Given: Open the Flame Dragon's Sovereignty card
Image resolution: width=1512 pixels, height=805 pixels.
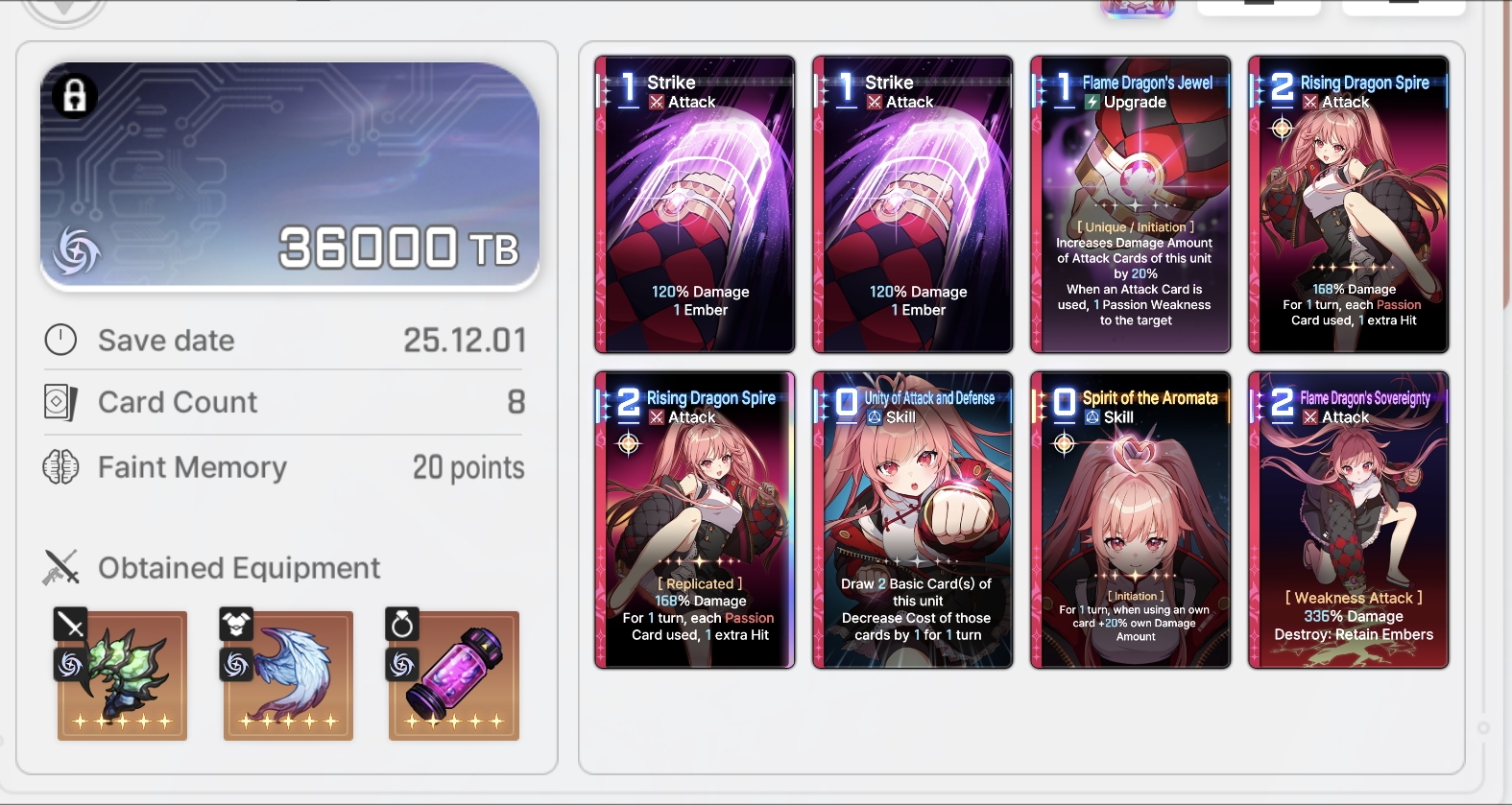Looking at the screenshot, I should pyautogui.click(x=1349, y=520).
